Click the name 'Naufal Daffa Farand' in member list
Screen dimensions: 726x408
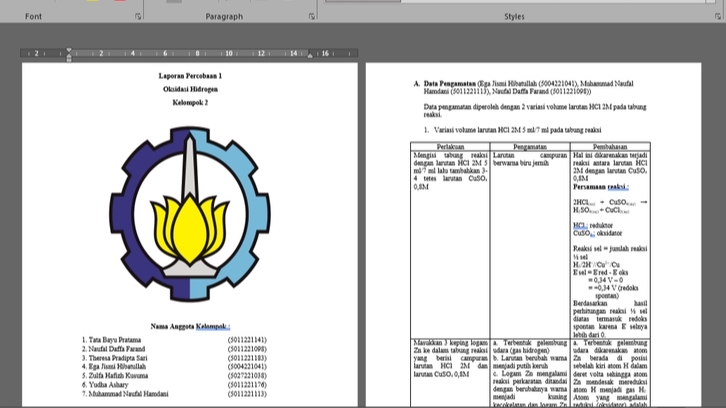point(117,349)
